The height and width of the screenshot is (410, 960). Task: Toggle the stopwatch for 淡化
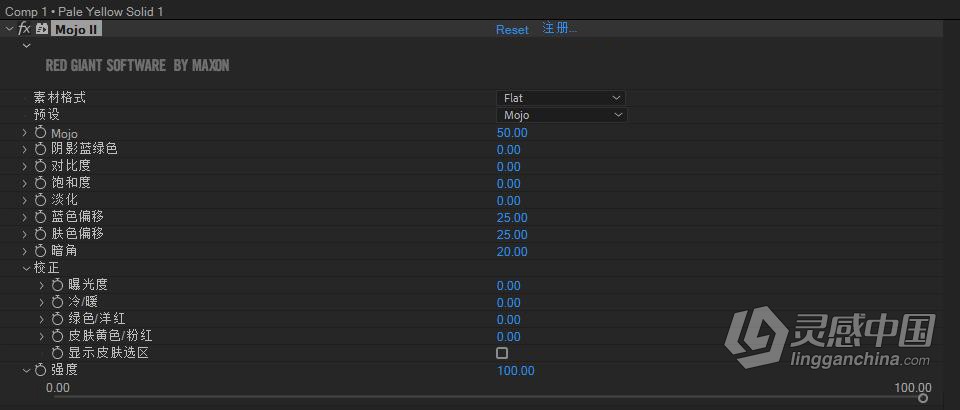[x=40, y=200]
